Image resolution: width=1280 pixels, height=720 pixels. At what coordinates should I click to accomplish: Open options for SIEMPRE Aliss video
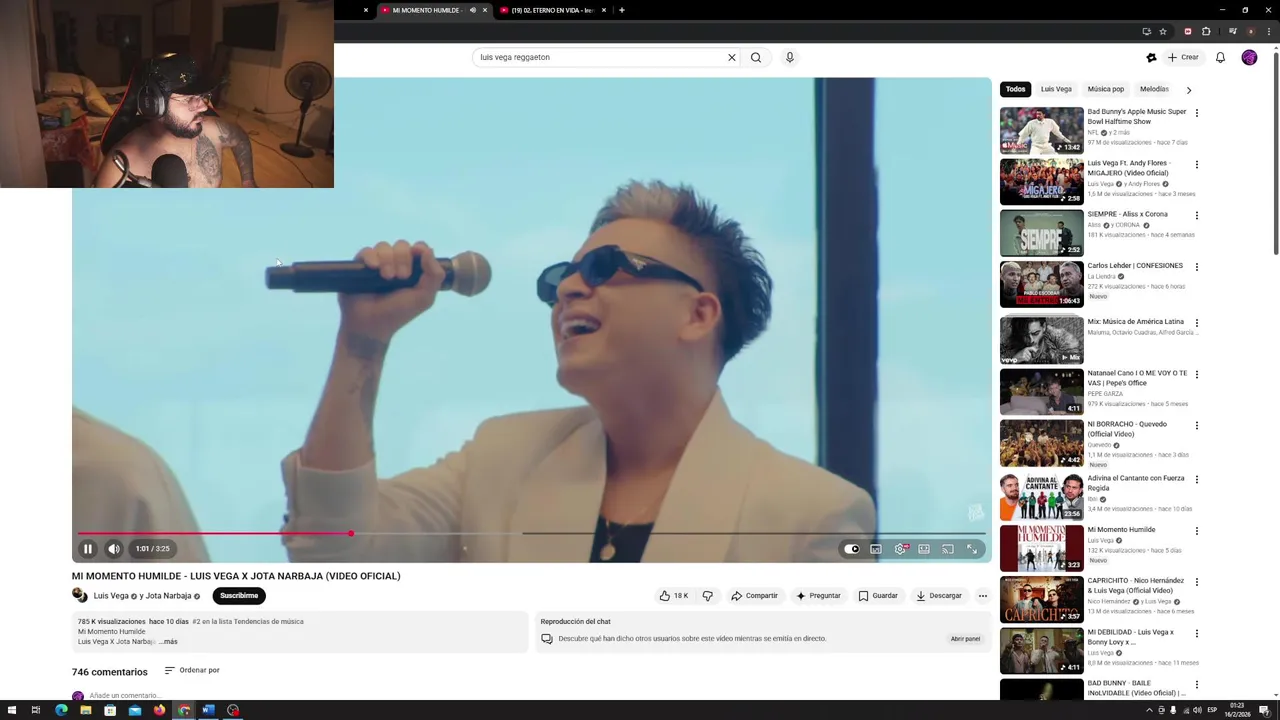tap(1197, 216)
